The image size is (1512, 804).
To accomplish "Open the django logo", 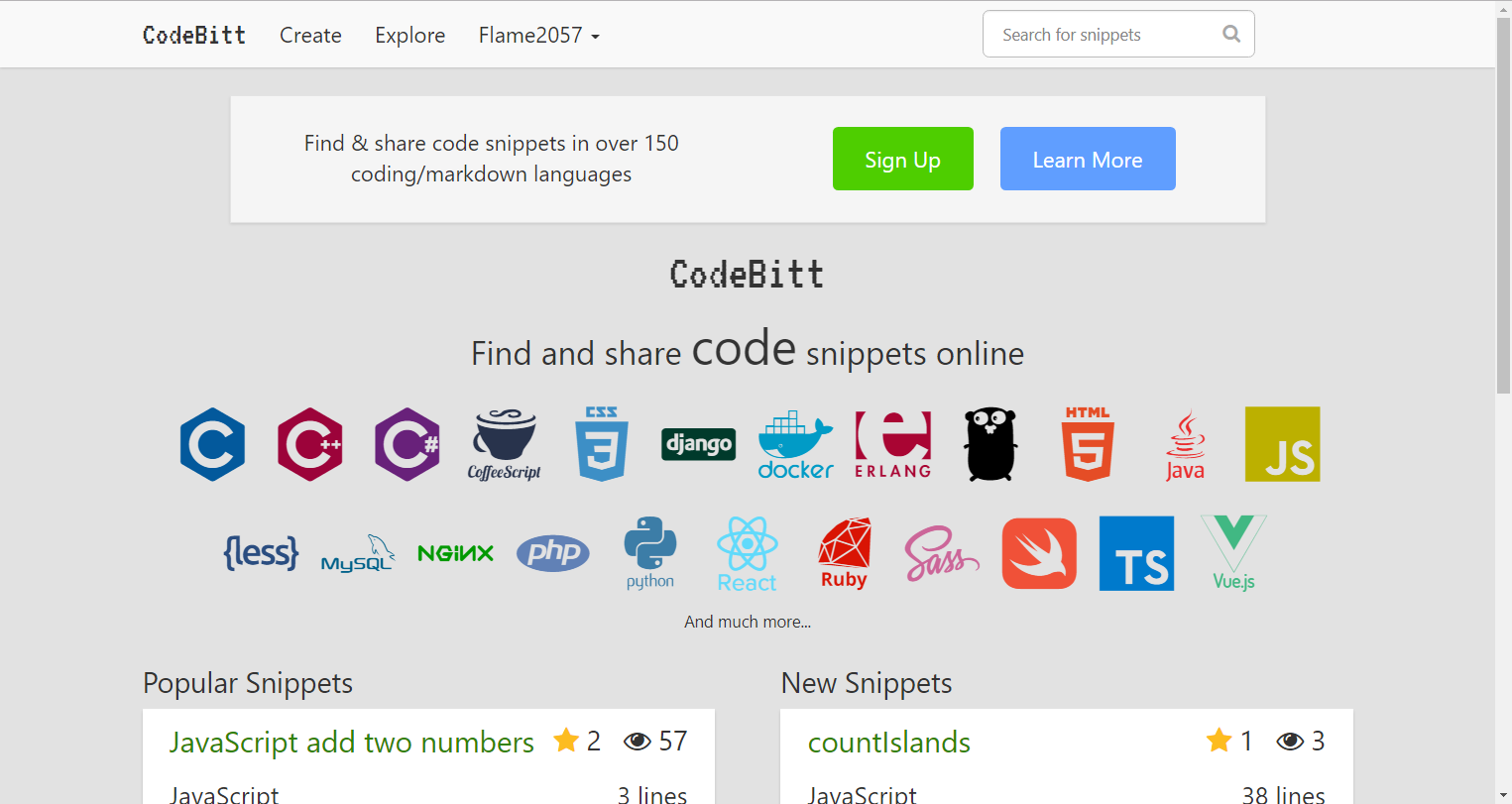I will pyautogui.click(x=699, y=444).
